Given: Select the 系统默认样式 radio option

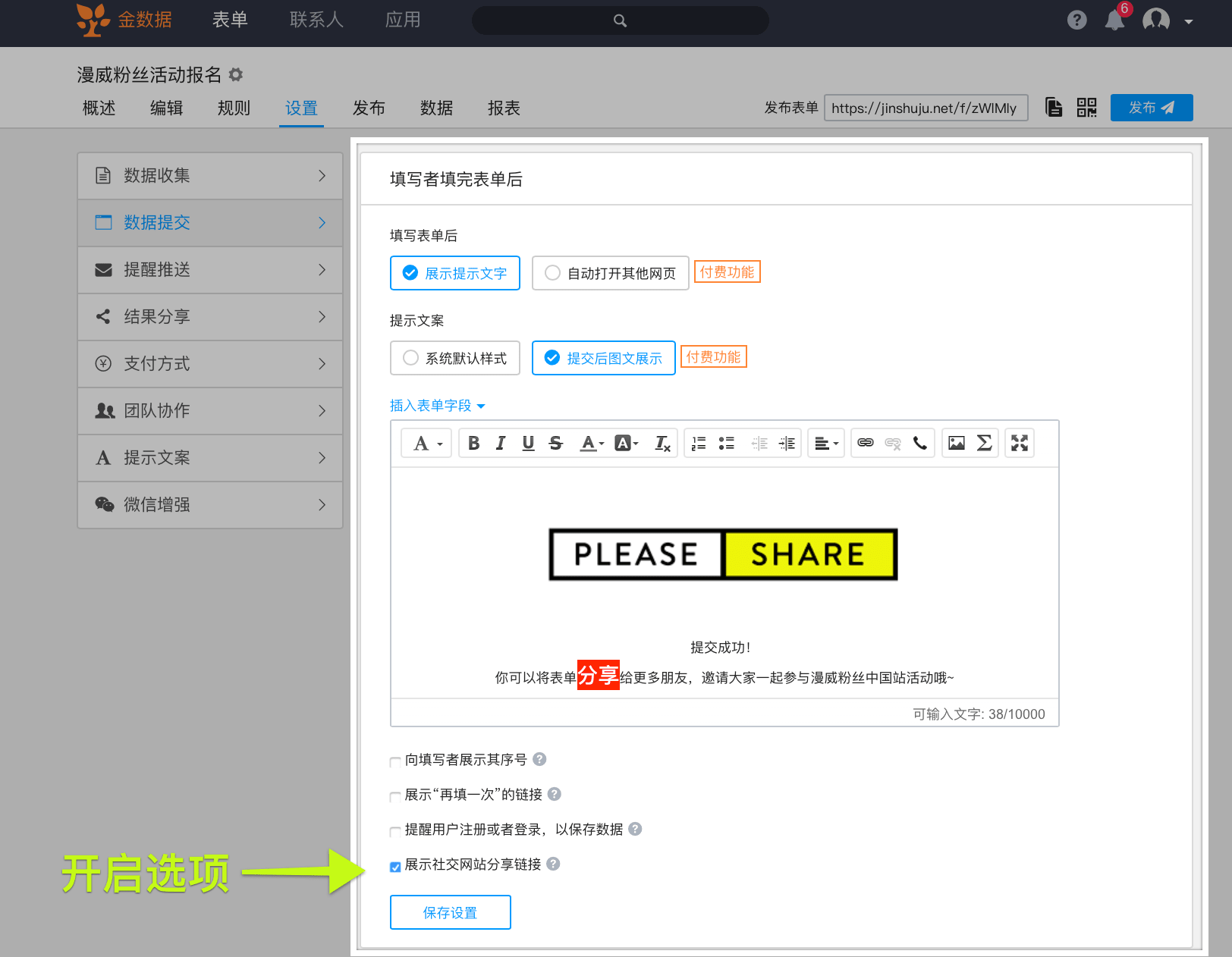Looking at the screenshot, I should click(410, 358).
